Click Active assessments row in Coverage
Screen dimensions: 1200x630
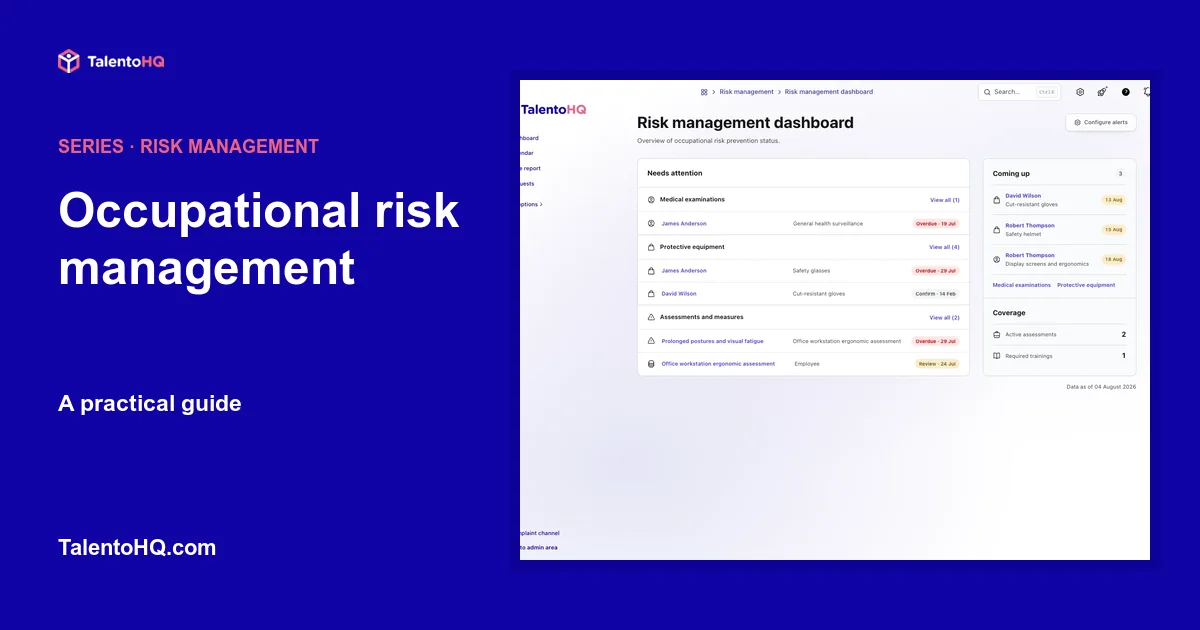[1059, 335]
